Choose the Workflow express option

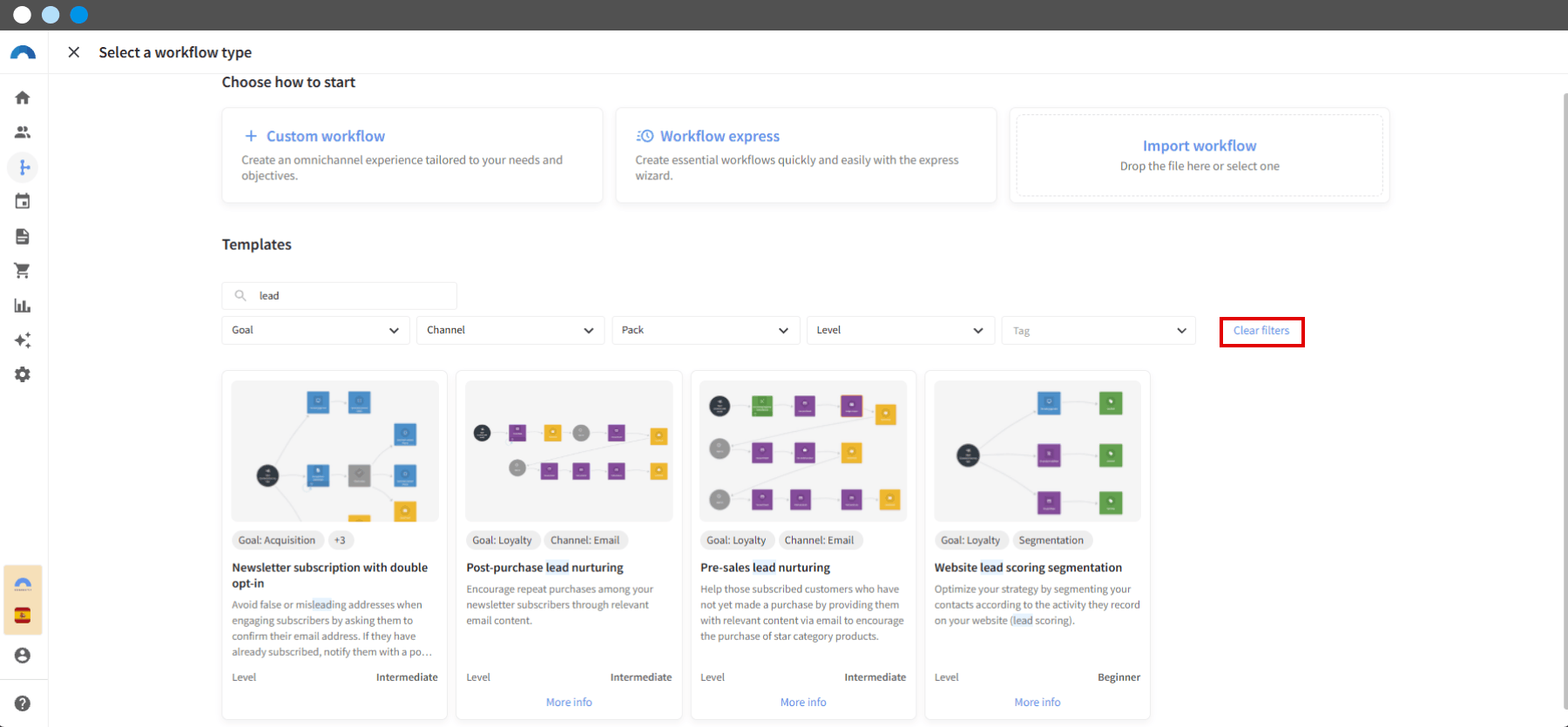point(806,155)
